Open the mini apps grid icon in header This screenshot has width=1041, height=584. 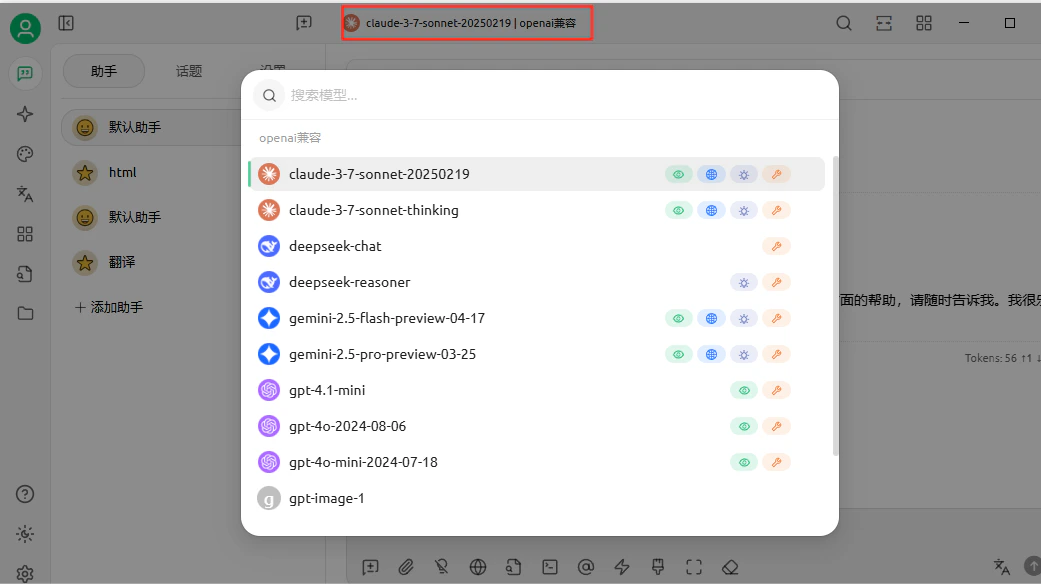pos(923,23)
